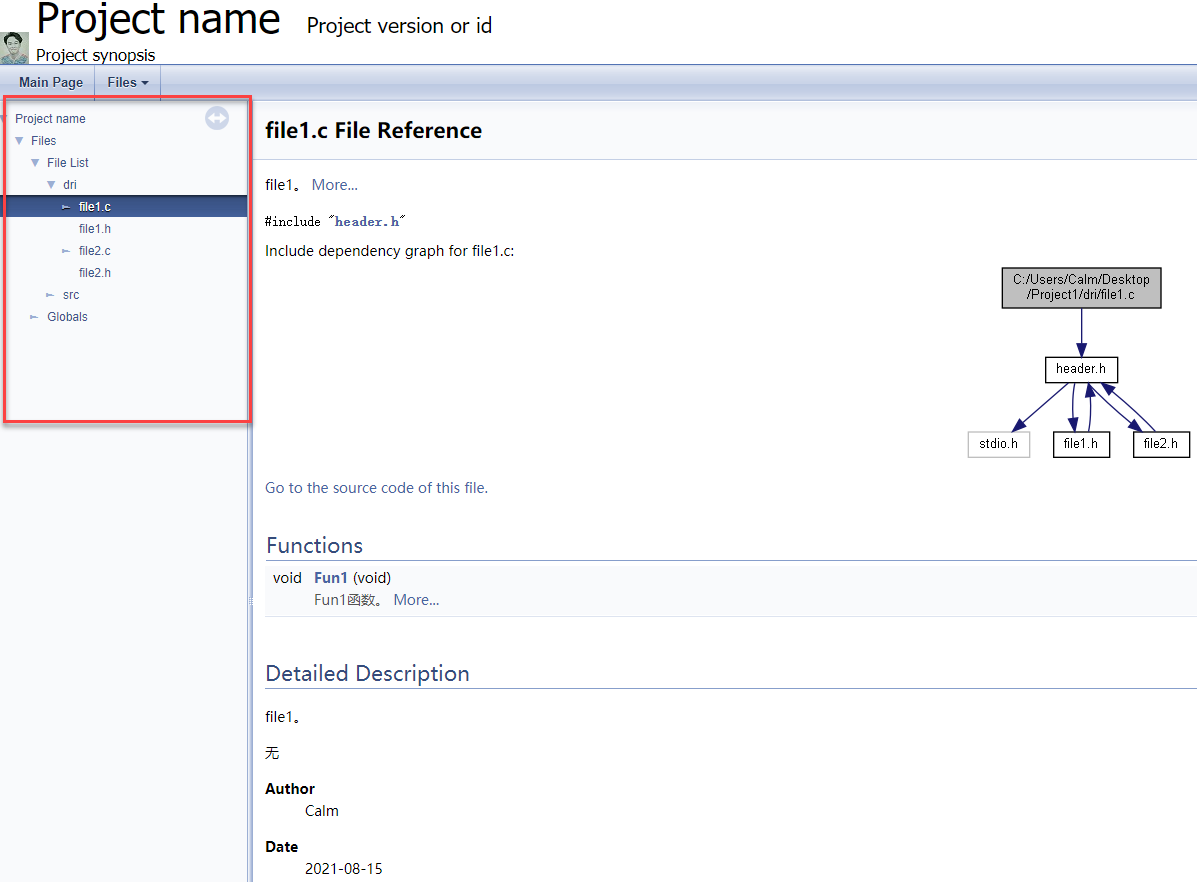Open the Fun1 function link
This screenshot has height=882, width=1197.
pyautogui.click(x=331, y=578)
